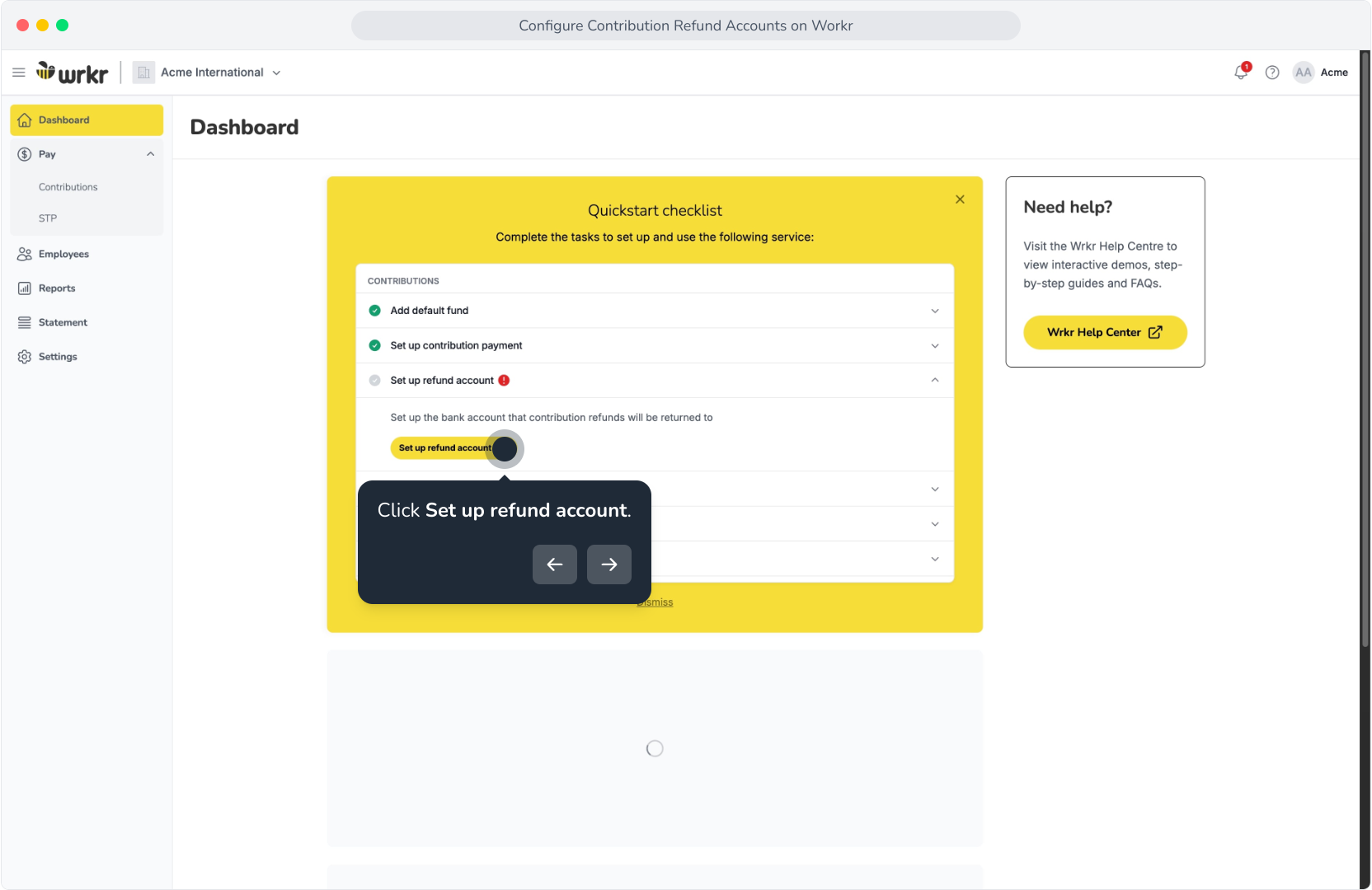The height and width of the screenshot is (890, 1372).
Task: Click the green check for Add default fund
Action: tap(374, 311)
